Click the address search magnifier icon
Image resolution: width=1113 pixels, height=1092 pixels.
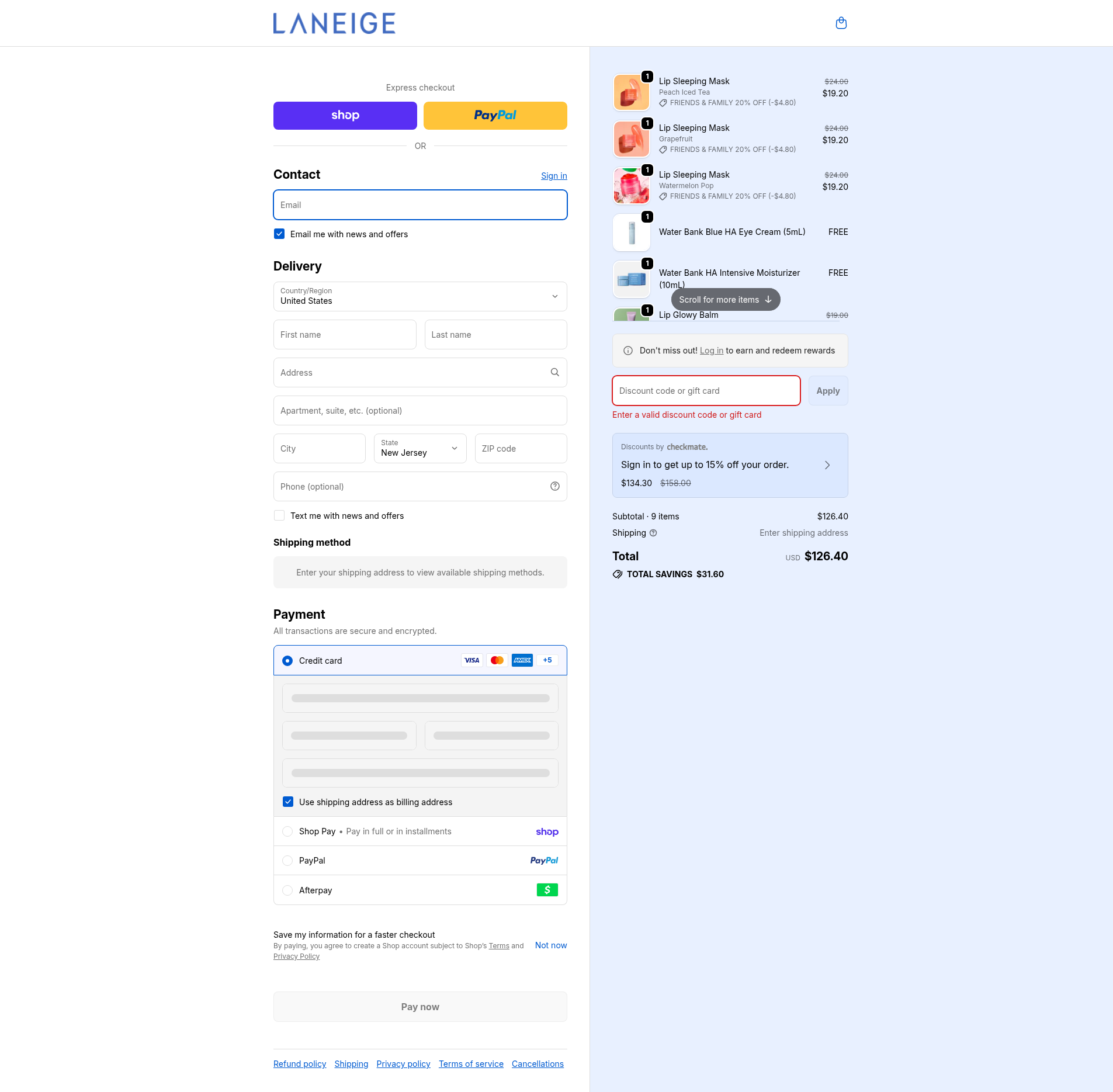click(554, 372)
